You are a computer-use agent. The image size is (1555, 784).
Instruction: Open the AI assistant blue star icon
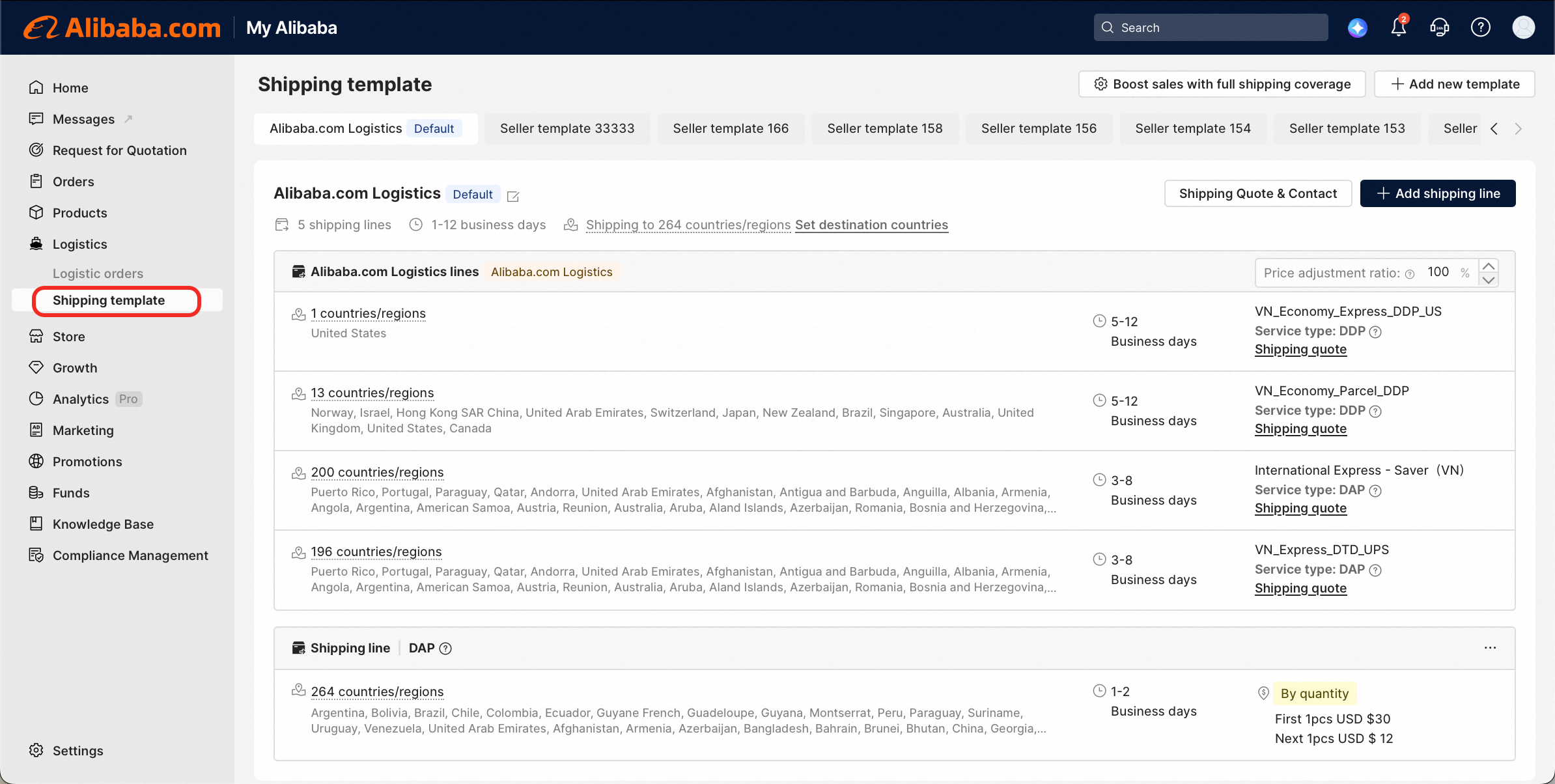coord(1358,27)
